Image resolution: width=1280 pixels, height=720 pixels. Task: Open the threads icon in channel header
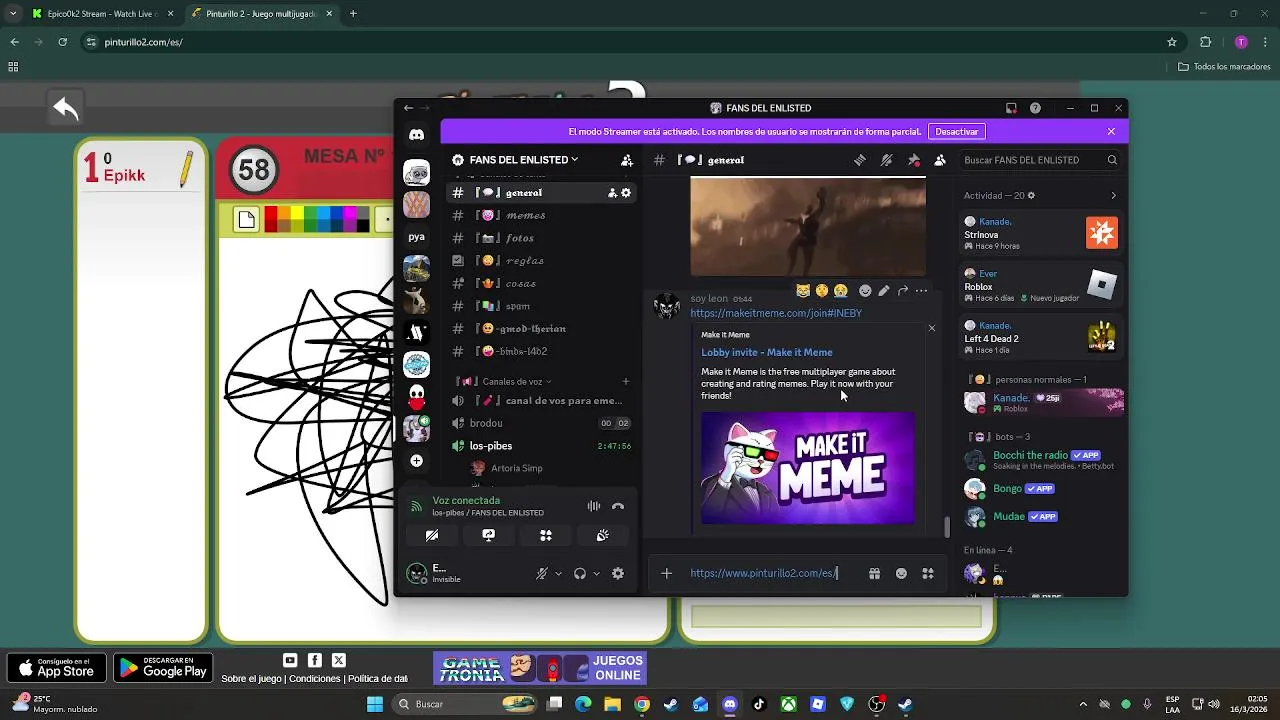(x=859, y=160)
